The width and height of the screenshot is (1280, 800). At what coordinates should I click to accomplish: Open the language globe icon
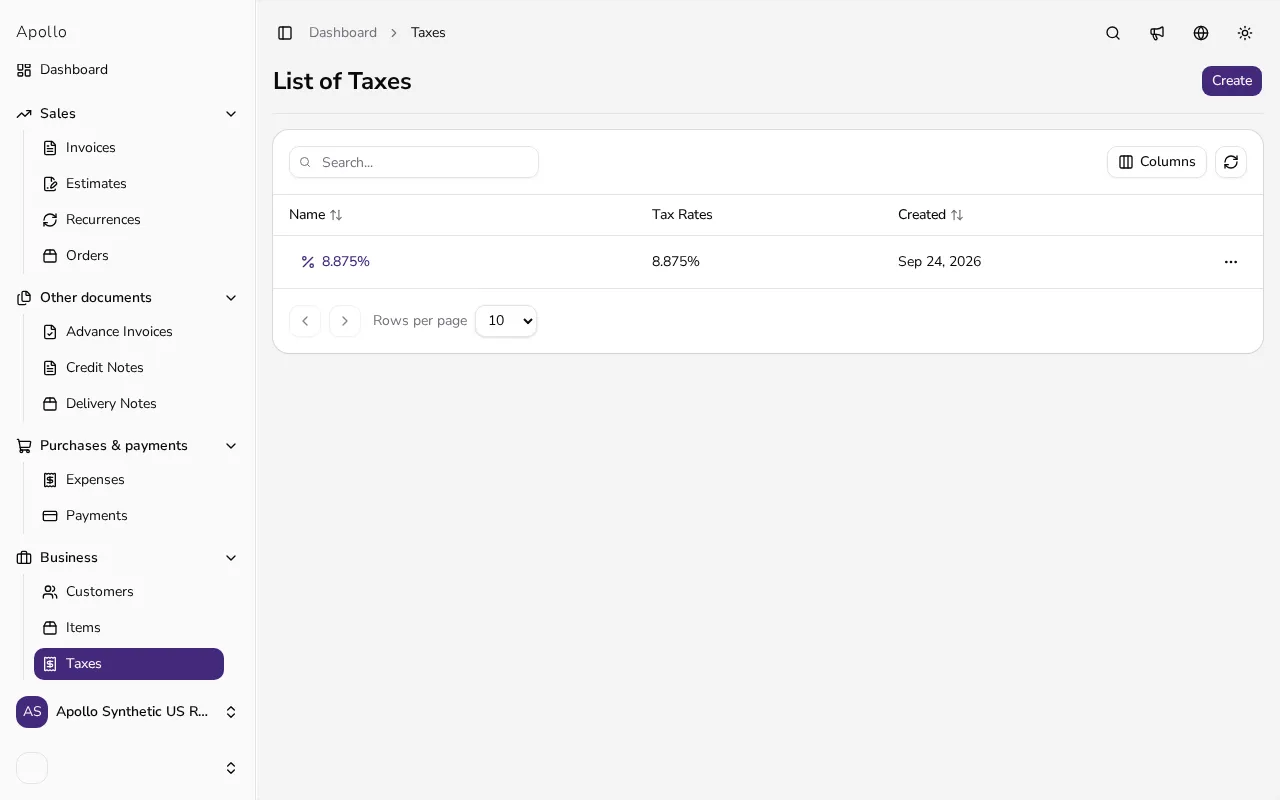click(1201, 33)
